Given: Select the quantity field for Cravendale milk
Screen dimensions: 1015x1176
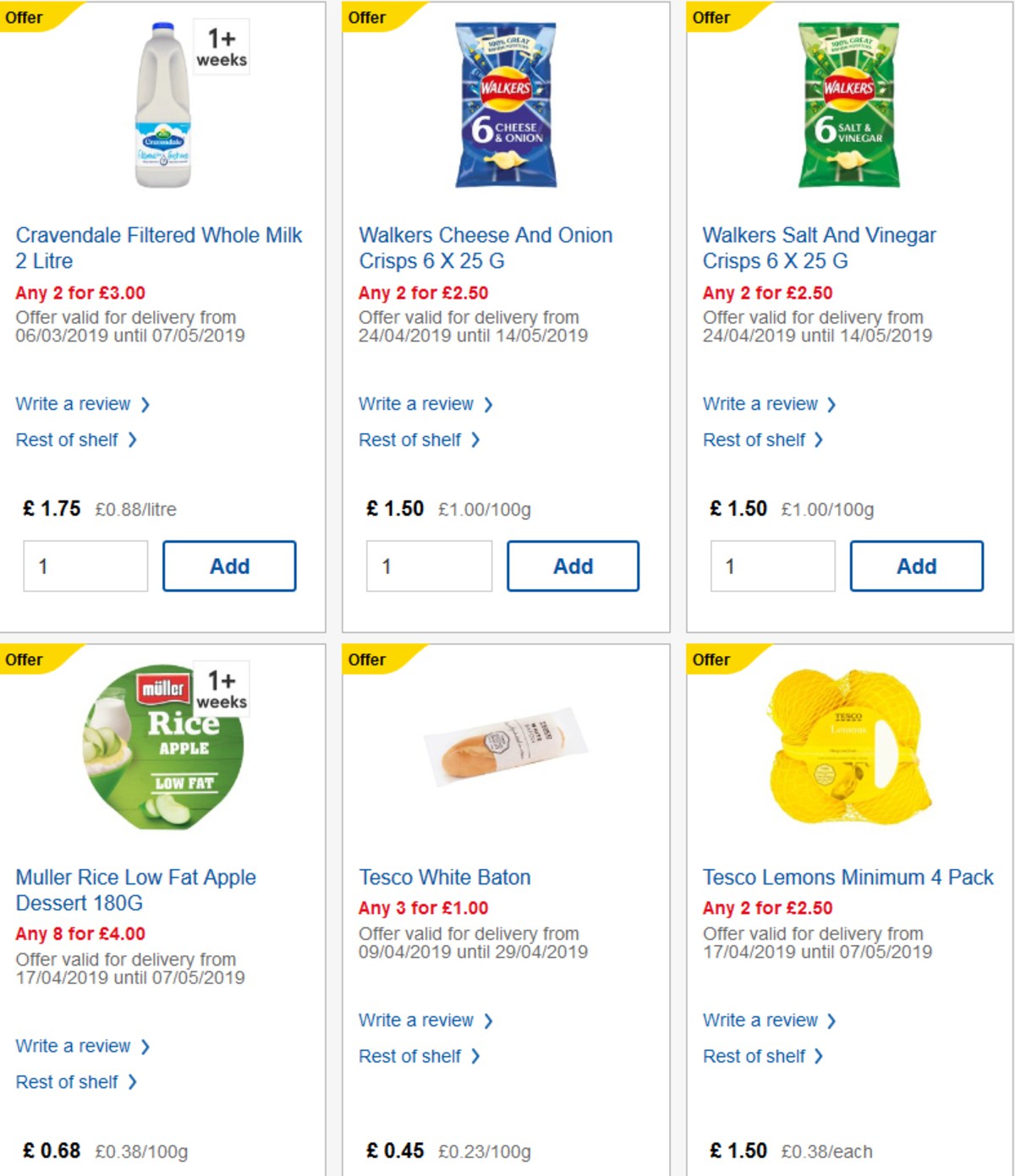Looking at the screenshot, I should (x=85, y=566).
